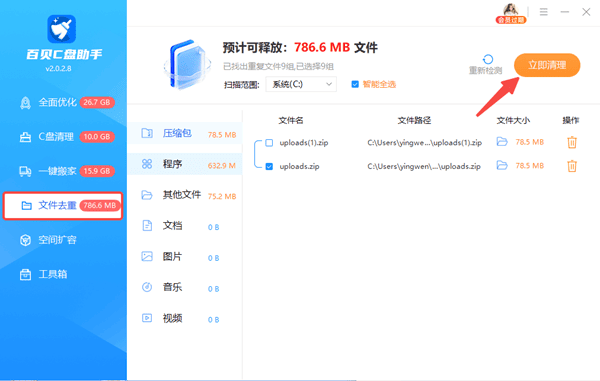Select the 其他文件 category tab
The width and height of the screenshot is (600, 381).
tap(185, 195)
